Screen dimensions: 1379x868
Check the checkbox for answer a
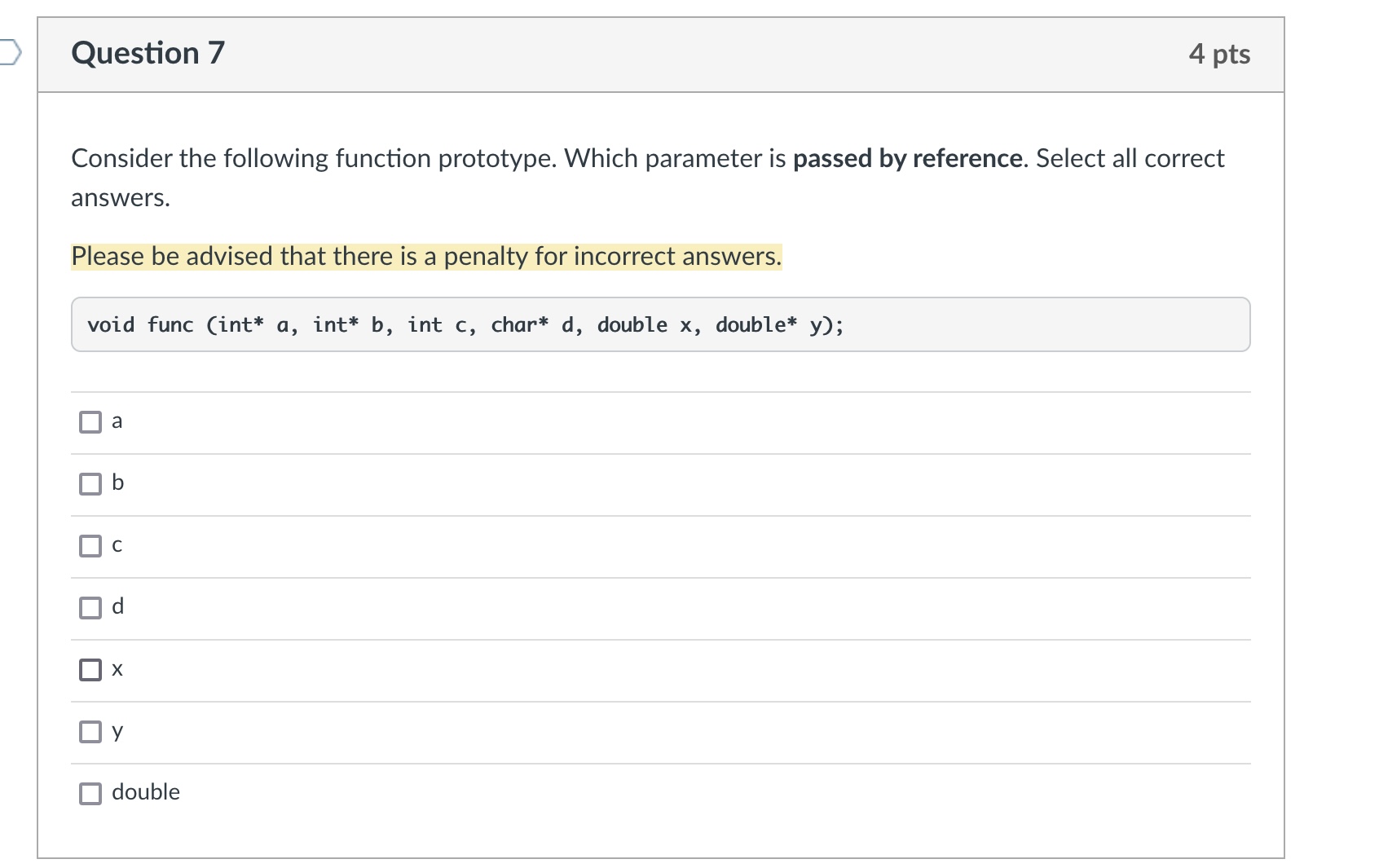(90, 422)
